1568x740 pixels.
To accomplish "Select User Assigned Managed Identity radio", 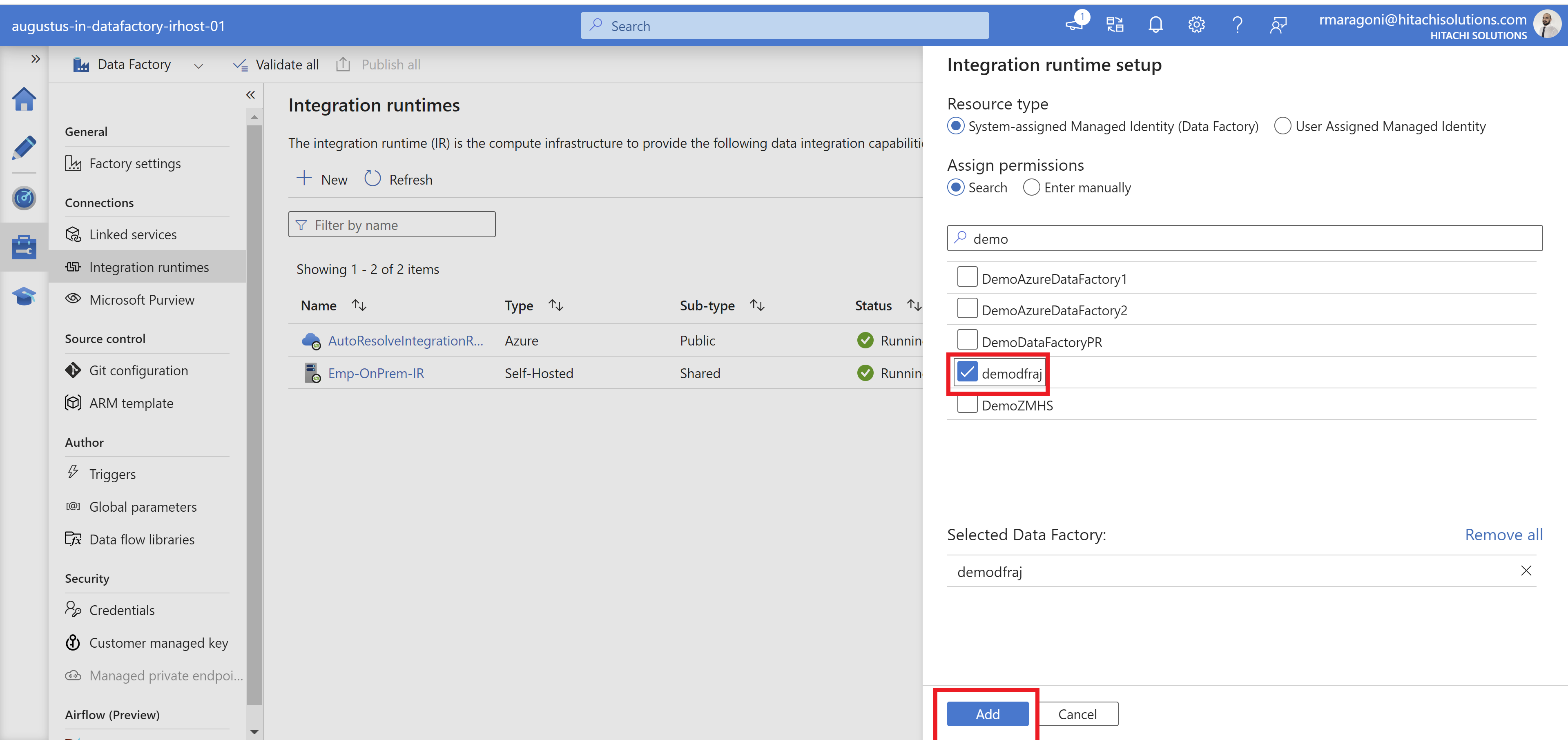I will click(x=1283, y=126).
